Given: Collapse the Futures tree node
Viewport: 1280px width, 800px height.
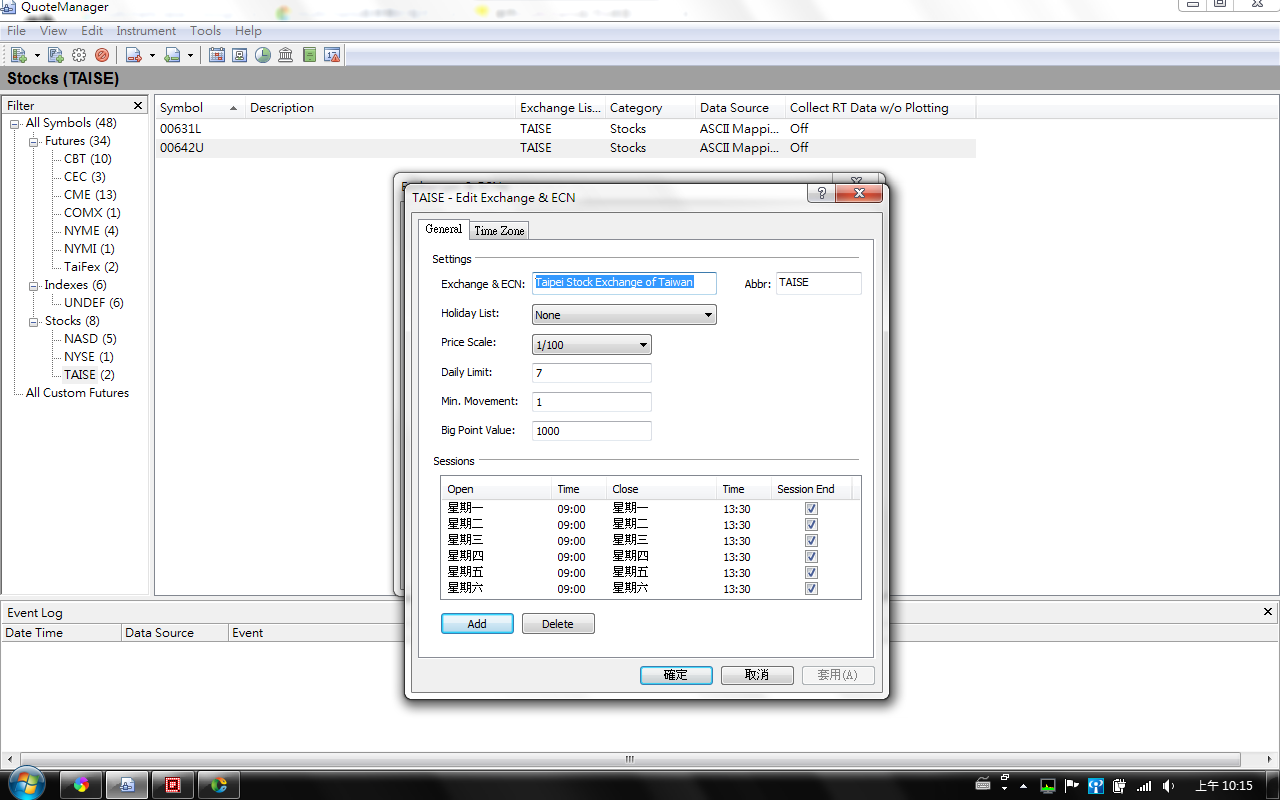Looking at the screenshot, I should 34,141.
